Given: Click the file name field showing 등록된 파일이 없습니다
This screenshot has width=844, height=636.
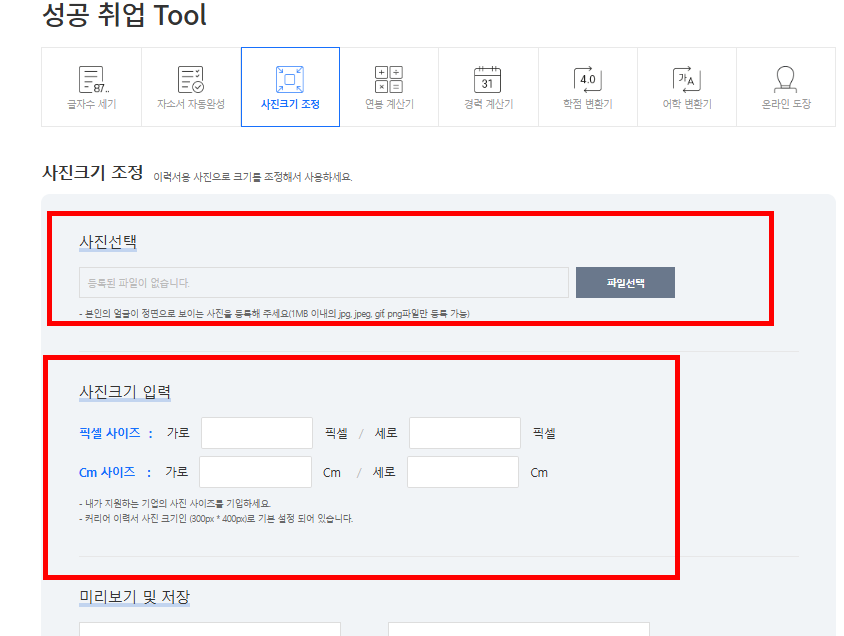Looking at the screenshot, I should click(324, 283).
